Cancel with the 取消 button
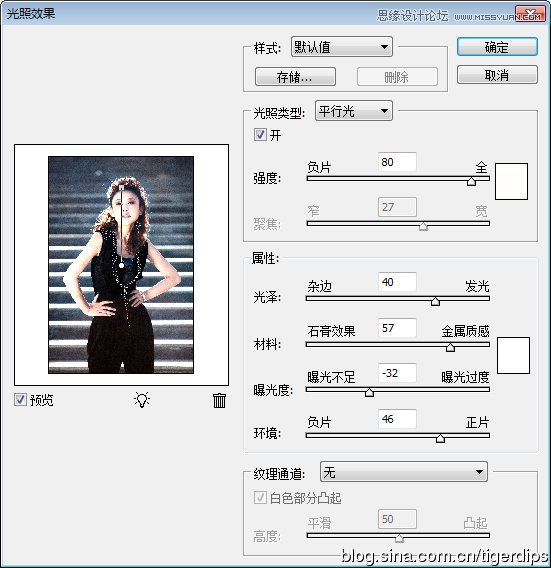The width and height of the screenshot is (551, 568). 497,75
